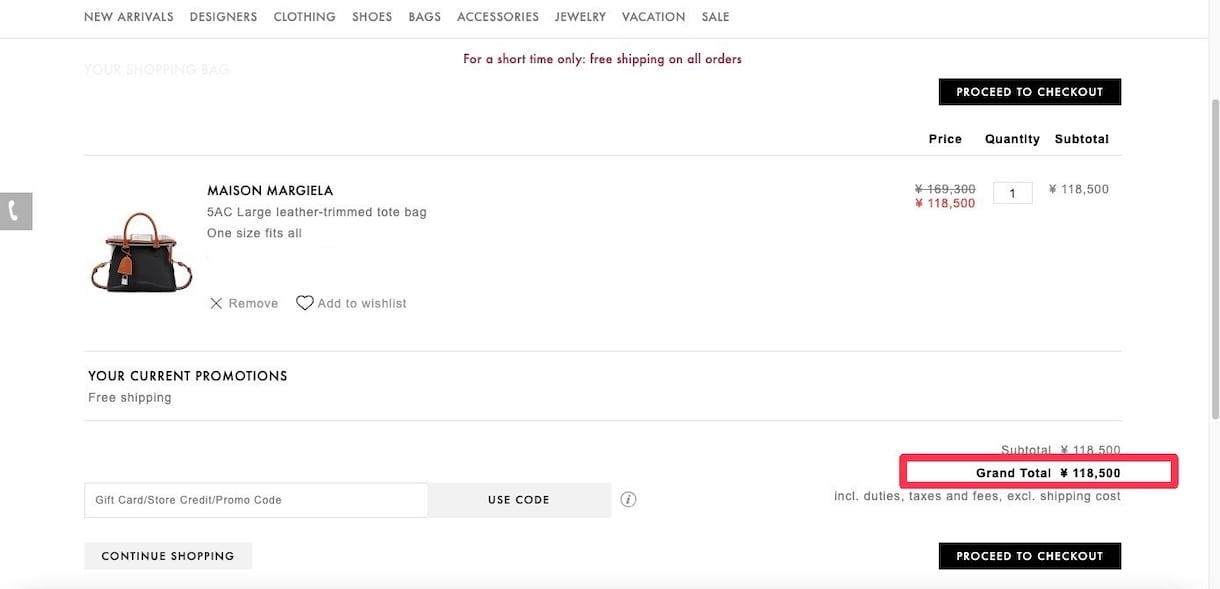Open the Designers menu

[223, 17]
